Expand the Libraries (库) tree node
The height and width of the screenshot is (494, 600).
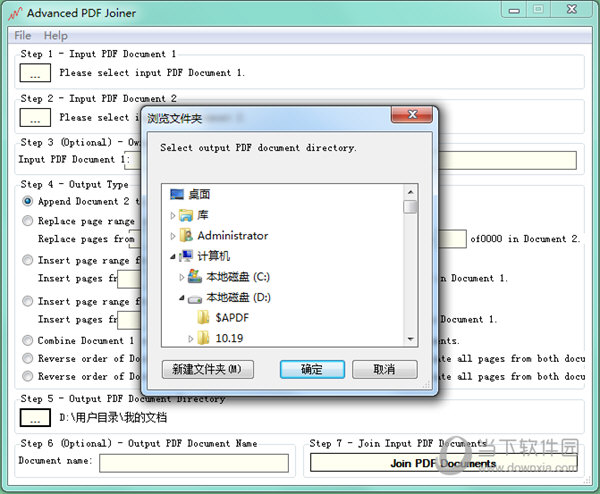(173, 216)
